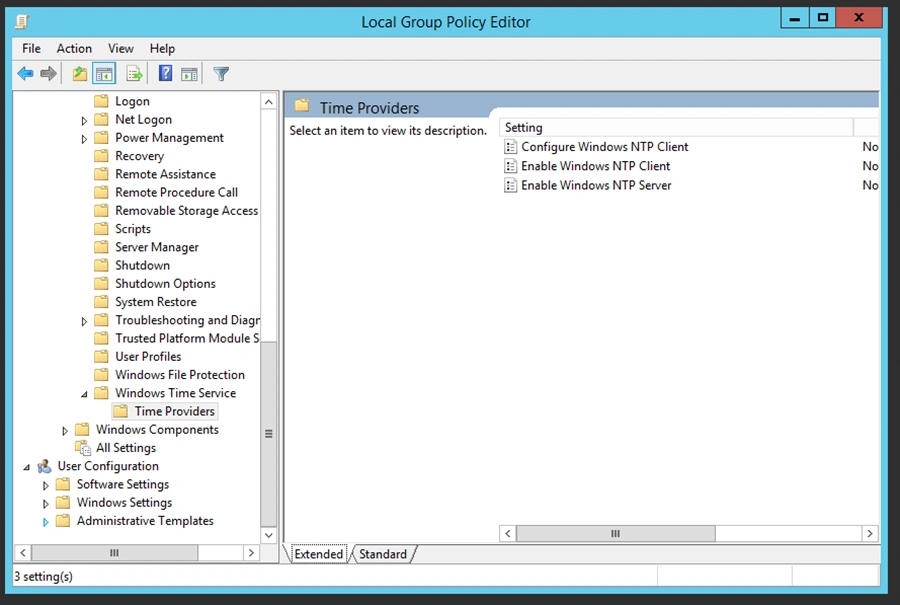Expand the Windows Settings node

(x=46, y=503)
